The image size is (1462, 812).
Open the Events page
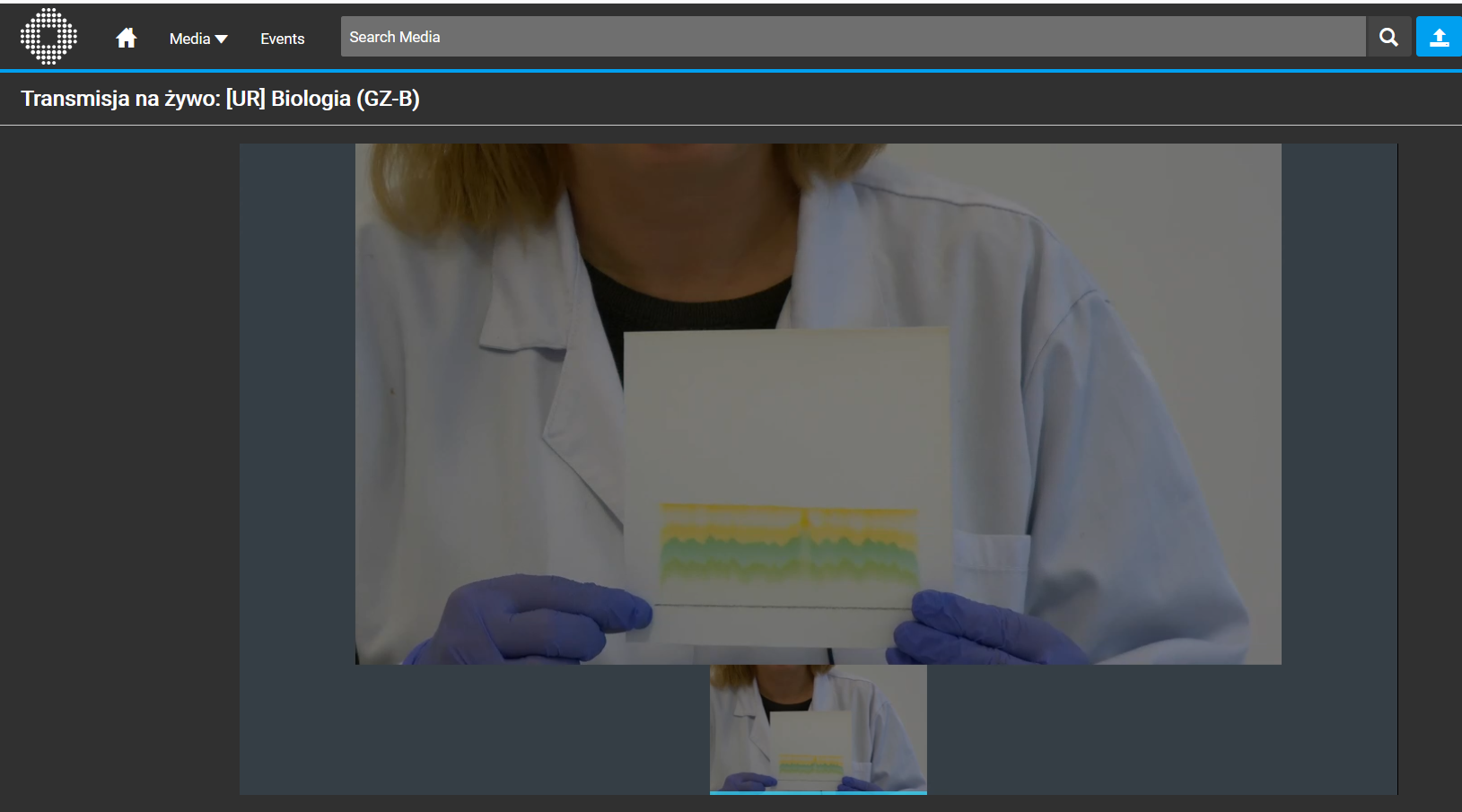click(x=282, y=39)
